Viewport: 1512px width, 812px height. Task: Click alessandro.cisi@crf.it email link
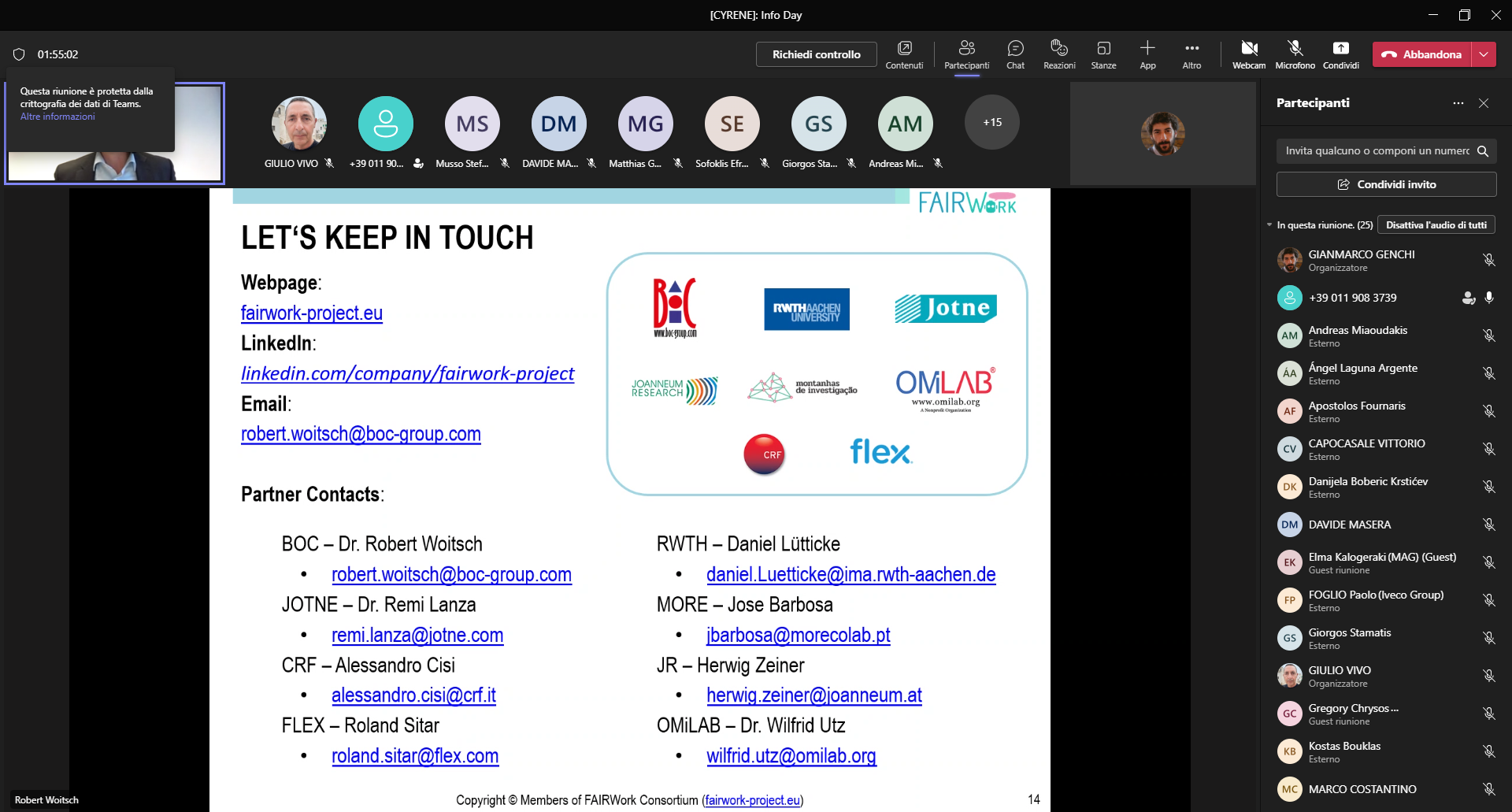click(x=413, y=695)
